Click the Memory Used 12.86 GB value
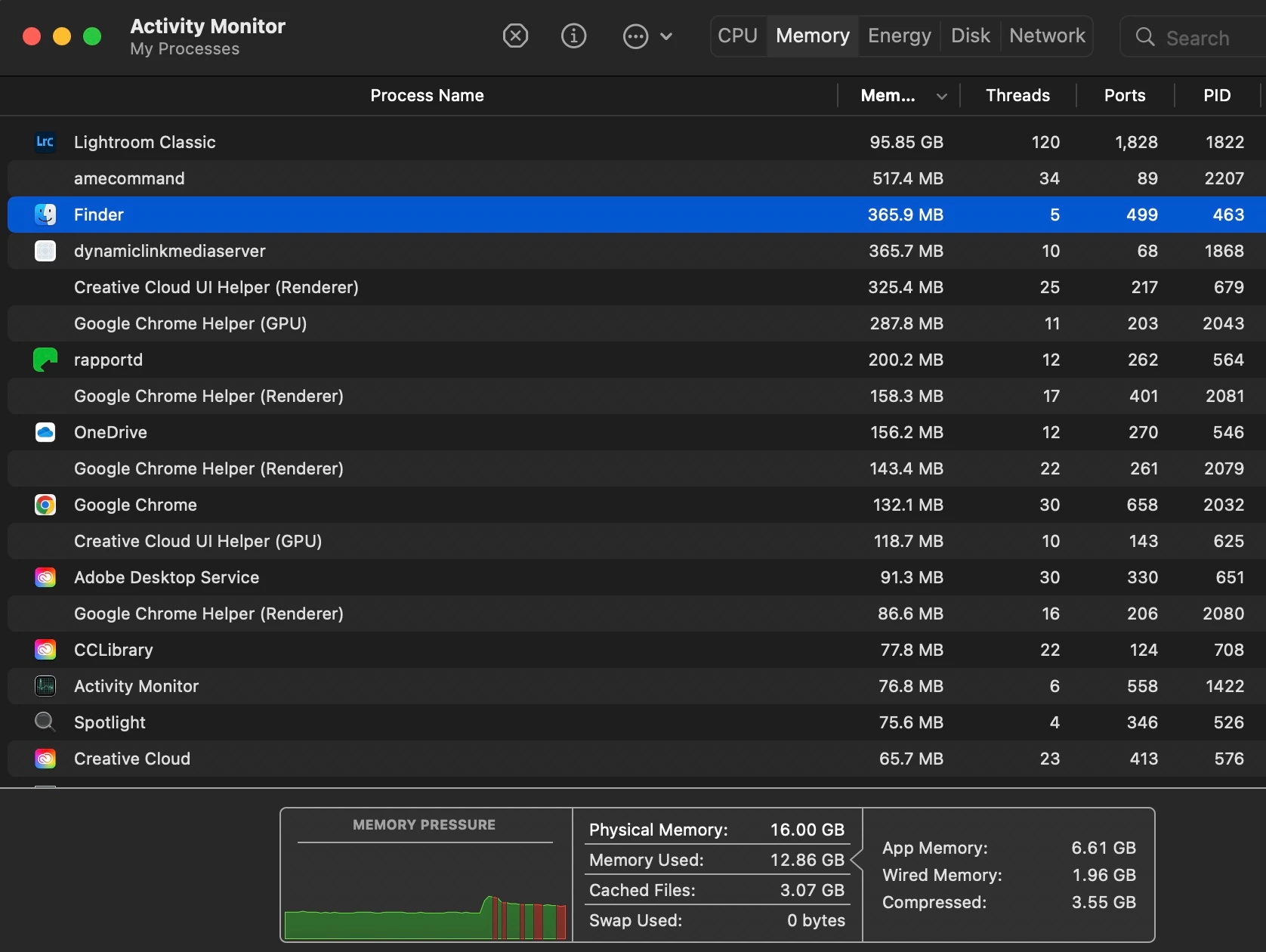Screen dimensions: 1266x952 pos(807,860)
